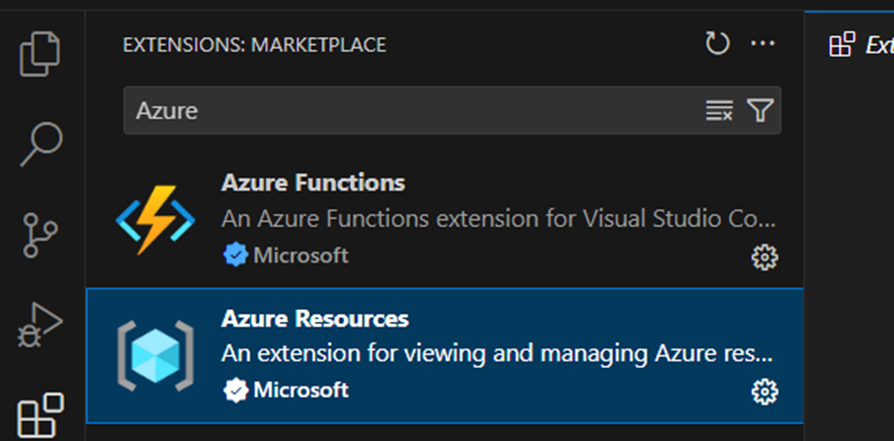894x441 pixels.
Task: Select the Azure Functions extension title
Action: point(313,183)
